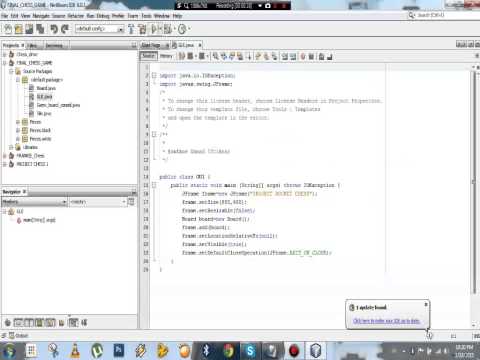This screenshot has height=360, width=480.
Task: Click the editor Shift Line Left icon
Action: click(284, 56)
